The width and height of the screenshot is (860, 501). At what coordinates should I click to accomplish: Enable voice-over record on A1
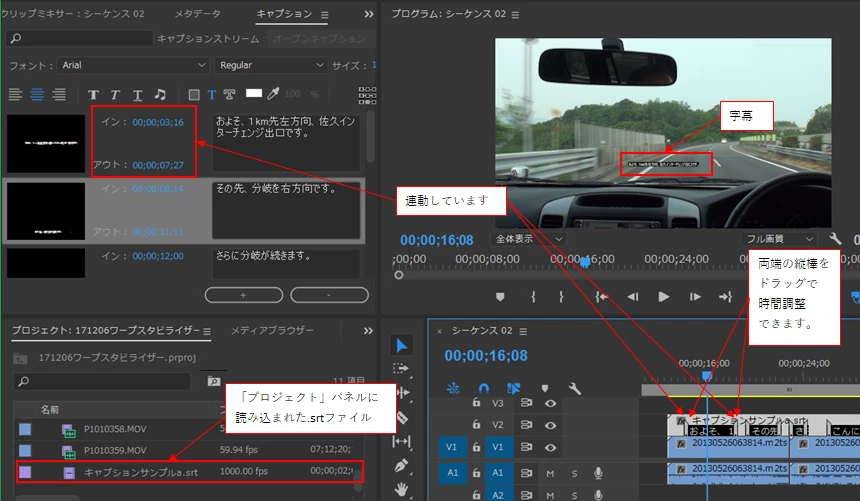tap(598, 472)
